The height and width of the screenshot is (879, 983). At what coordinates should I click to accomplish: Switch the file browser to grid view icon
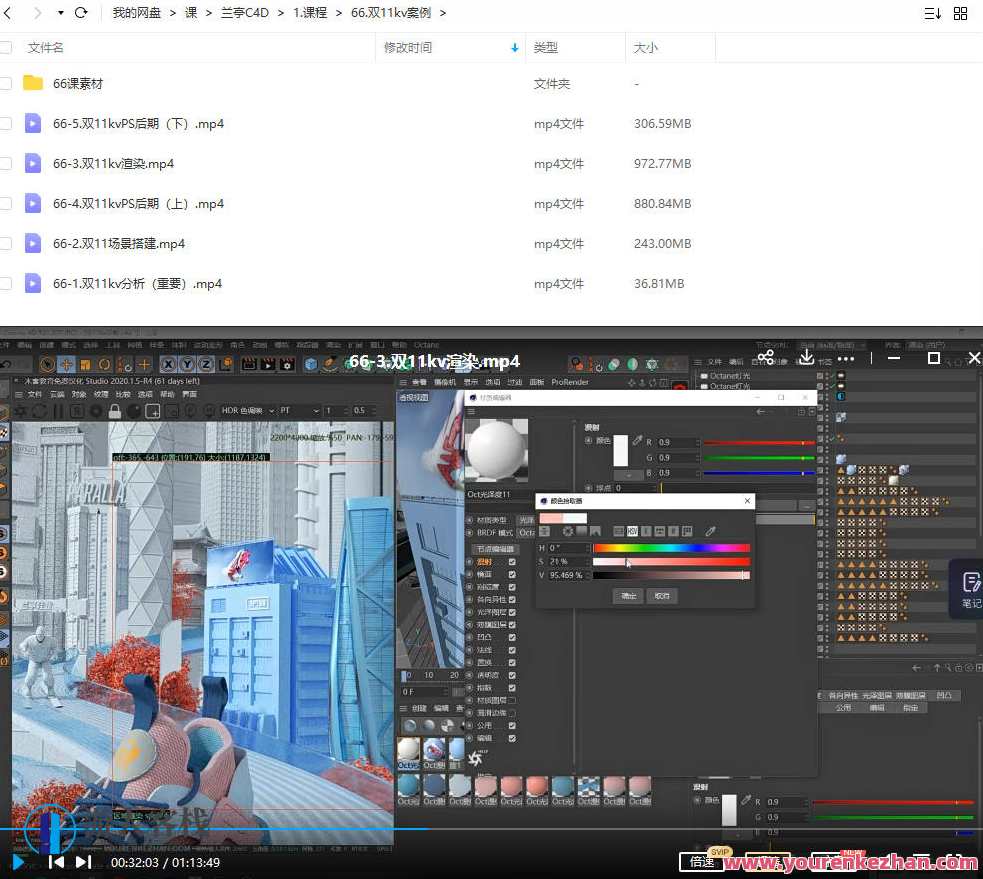[x=960, y=13]
